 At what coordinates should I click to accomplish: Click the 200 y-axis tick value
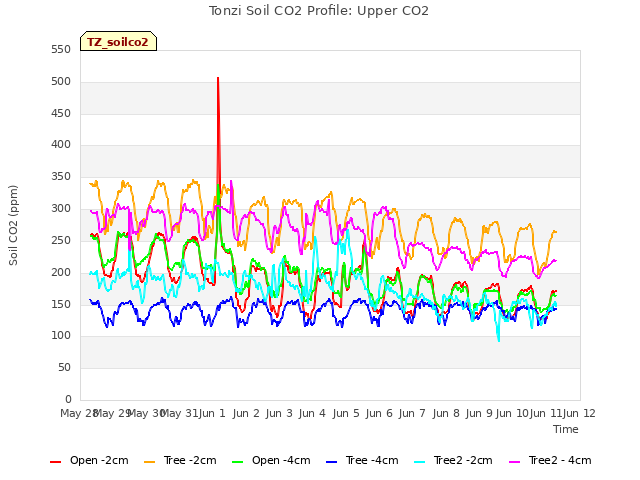click(61, 272)
